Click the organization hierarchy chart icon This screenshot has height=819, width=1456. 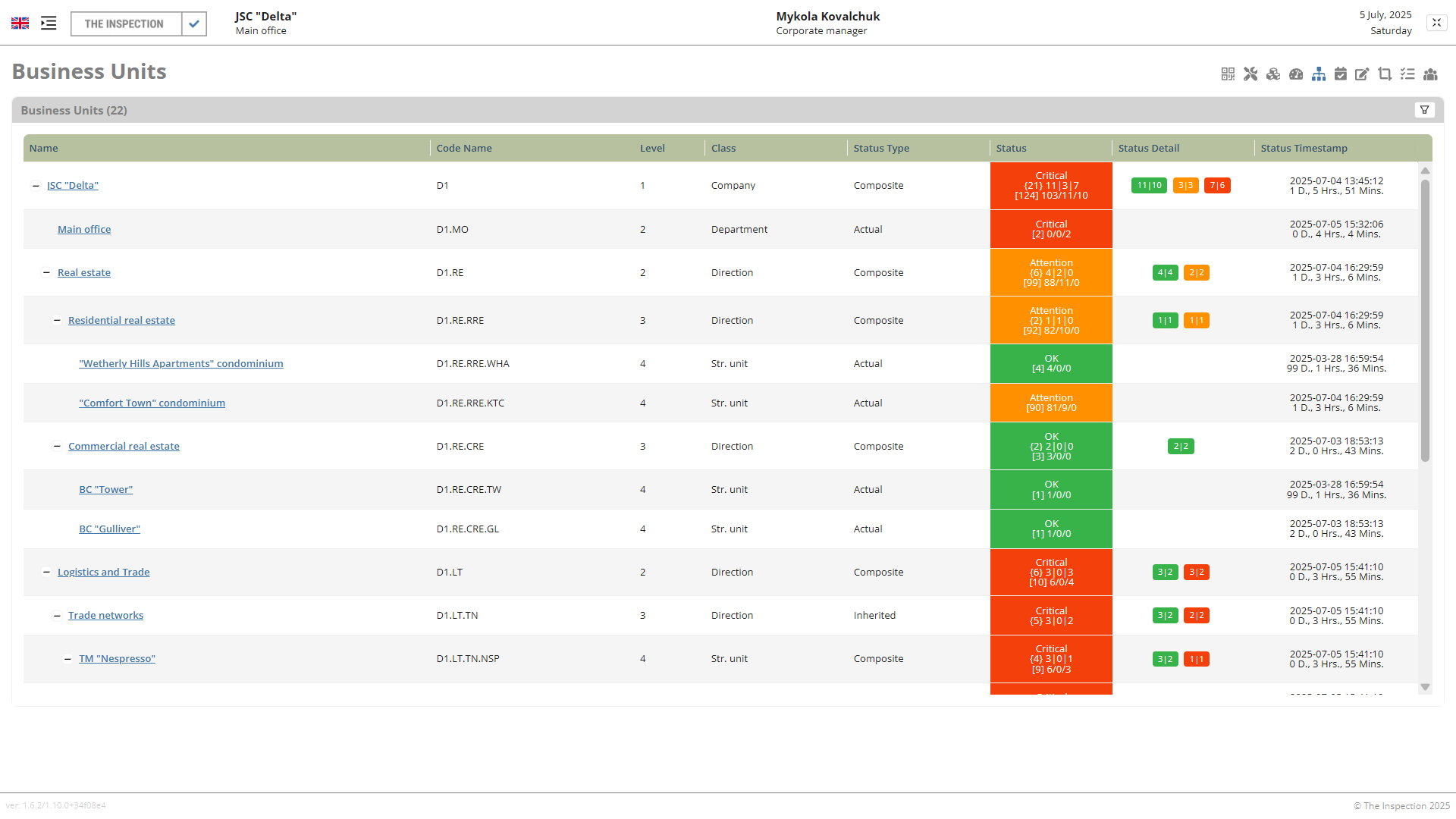pyautogui.click(x=1319, y=74)
